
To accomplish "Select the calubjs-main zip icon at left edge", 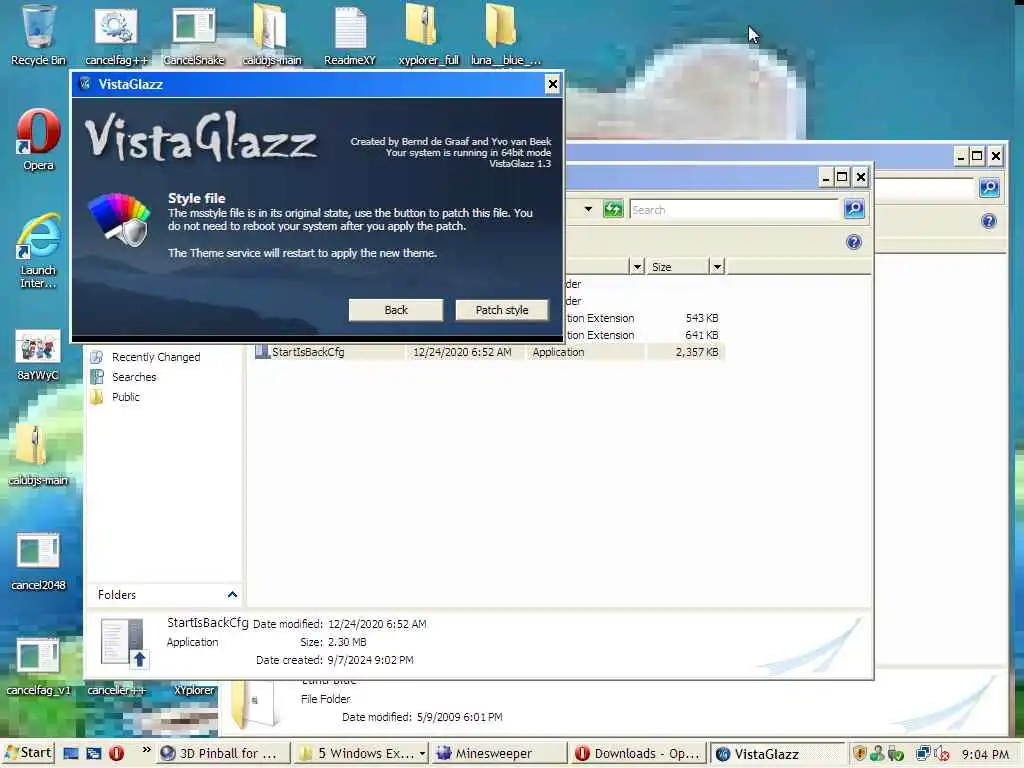I will [38, 455].
